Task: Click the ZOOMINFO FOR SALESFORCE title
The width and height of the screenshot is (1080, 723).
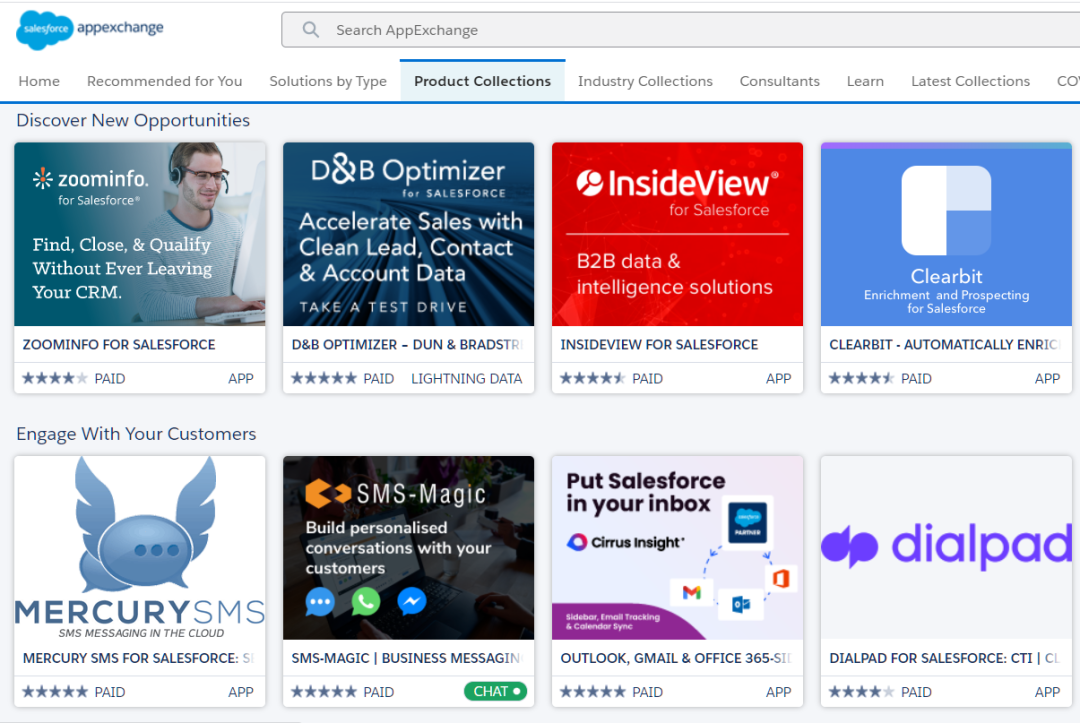Action: 119,344
